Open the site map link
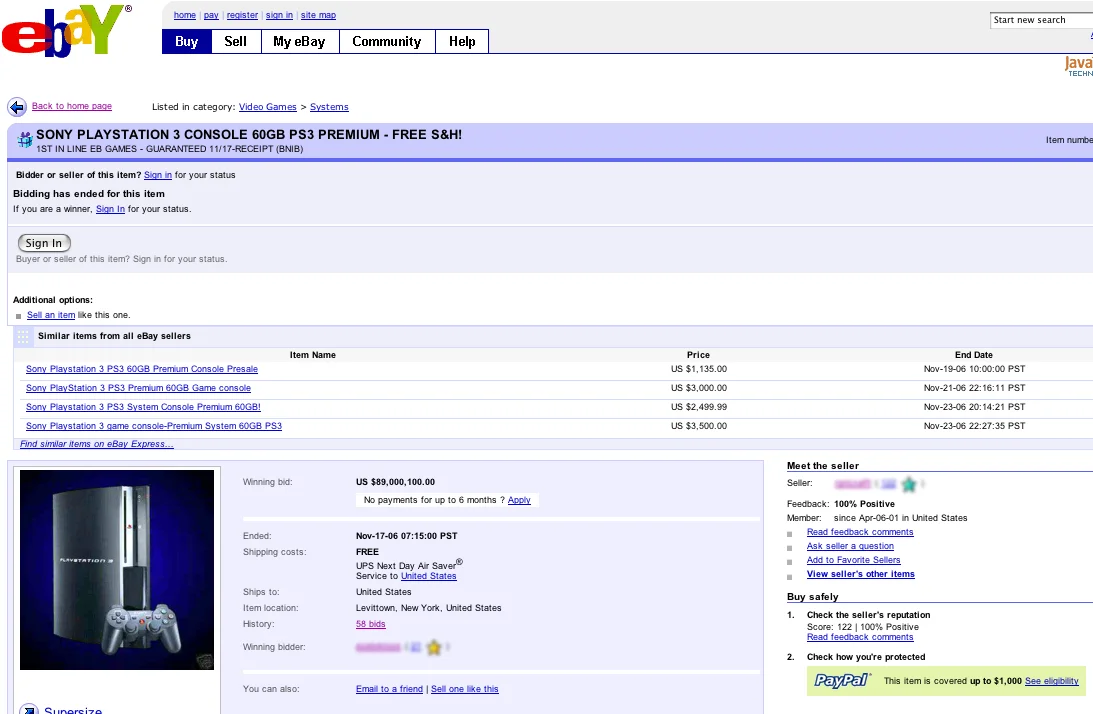 (x=319, y=15)
